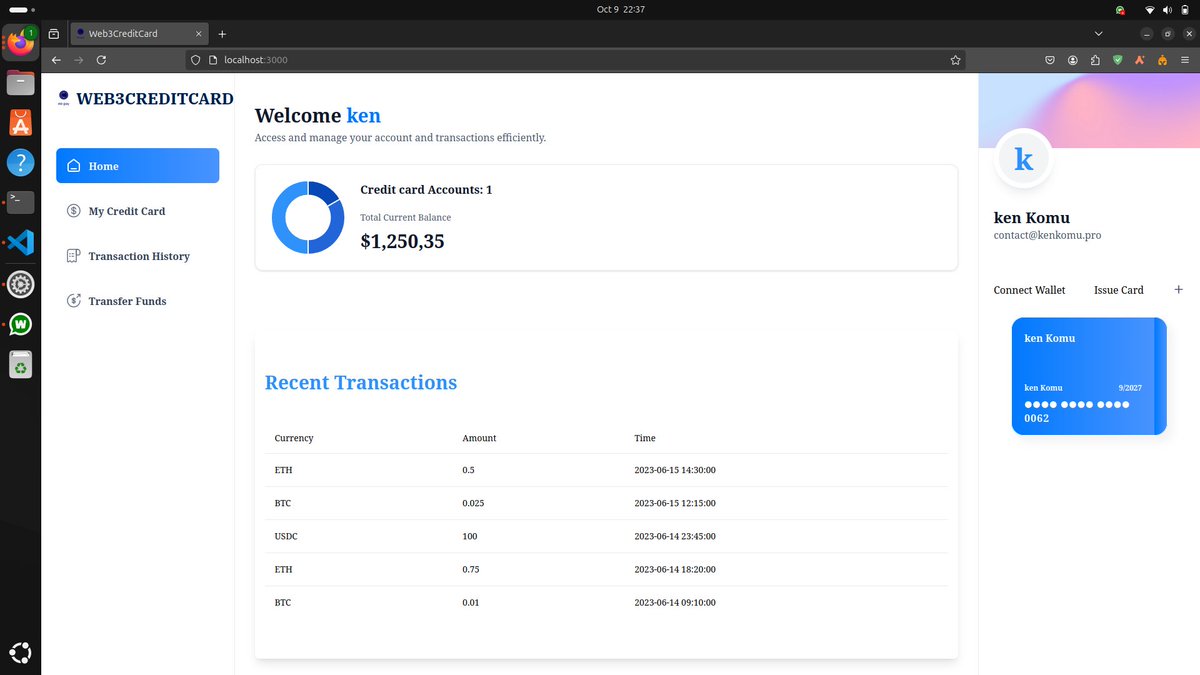Click the dollar icon beside My Credit Card
This screenshot has height=675, width=1200.
tap(74, 211)
